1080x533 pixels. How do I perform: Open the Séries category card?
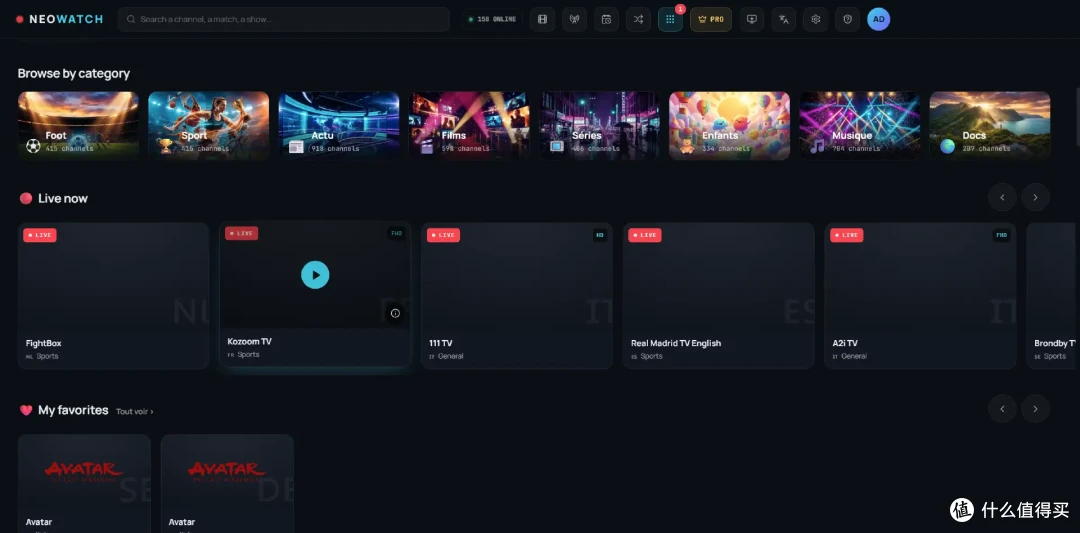(x=599, y=126)
